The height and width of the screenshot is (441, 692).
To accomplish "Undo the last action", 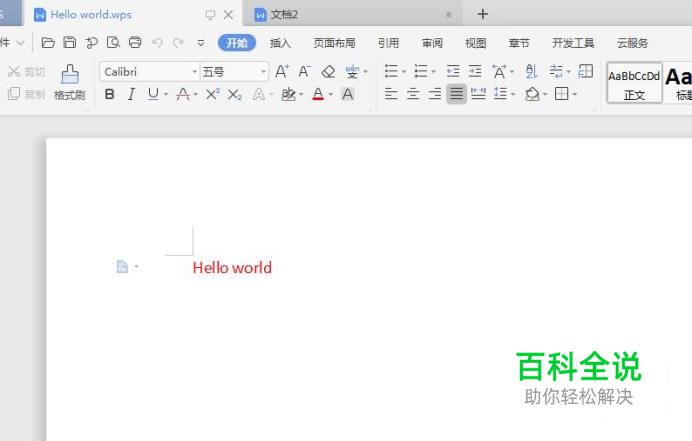I will (x=157, y=43).
